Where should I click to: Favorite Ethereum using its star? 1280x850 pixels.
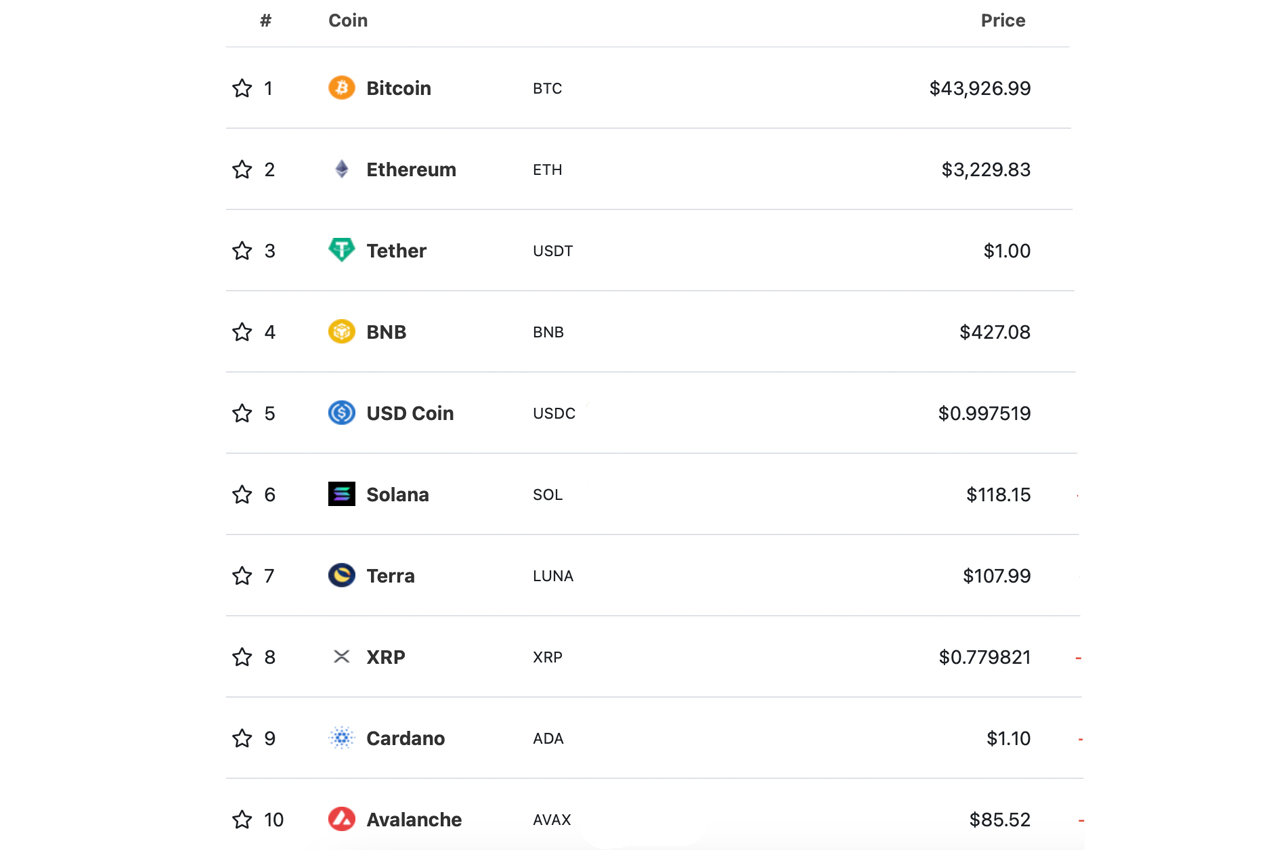pyautogui.click(x=241, y=169)
